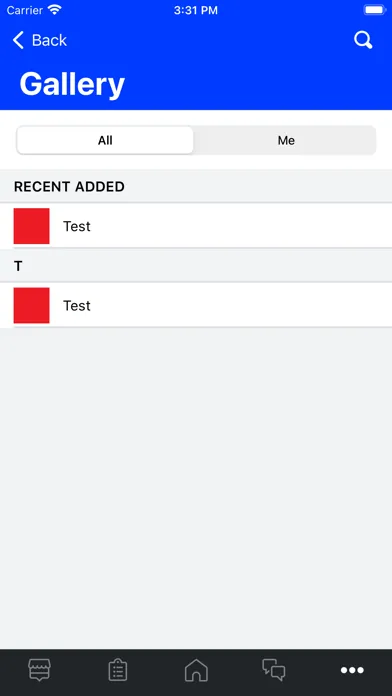Screen dimensions: 392x696
Task: Switch to the Me segment
Action: [x=286, y=140]
